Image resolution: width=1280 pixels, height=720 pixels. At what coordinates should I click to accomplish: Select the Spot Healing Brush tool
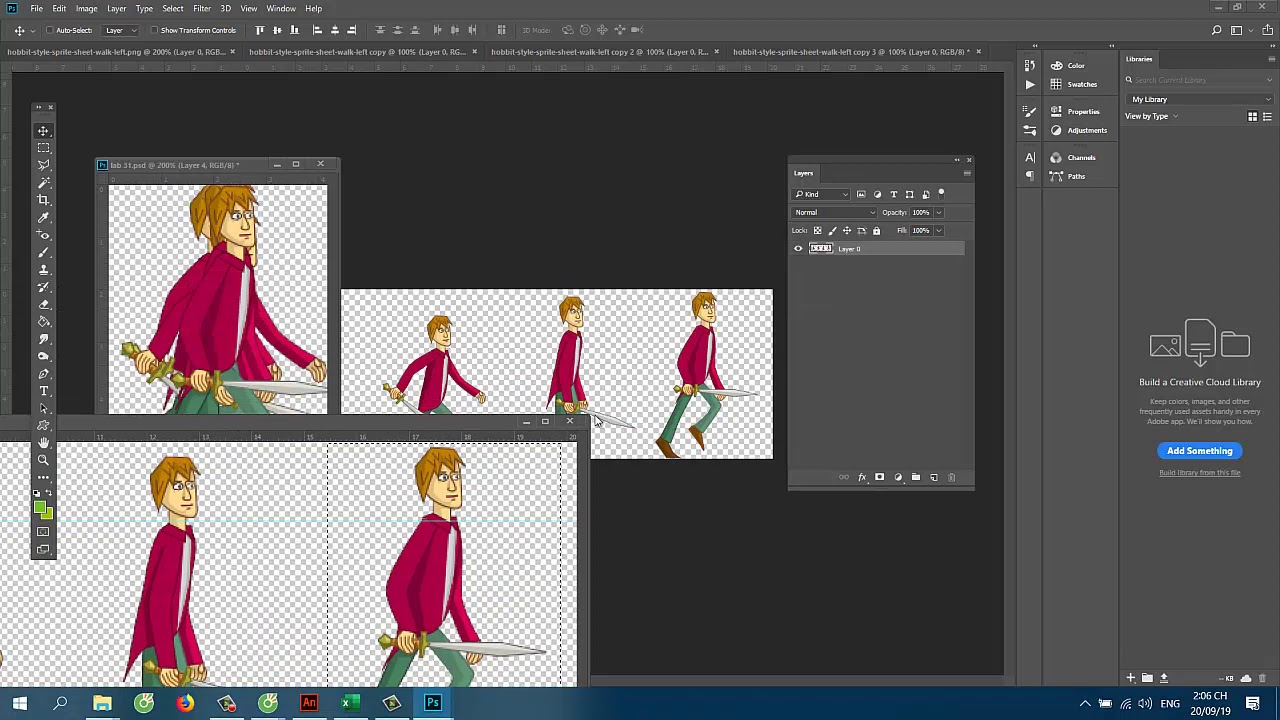coord(43,235)
